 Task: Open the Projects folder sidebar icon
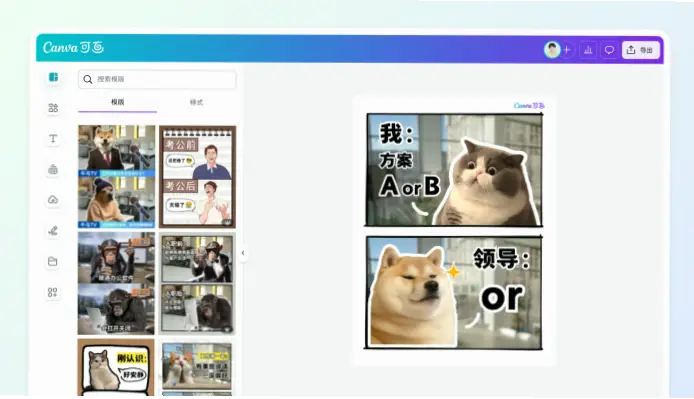click(53, 261)
